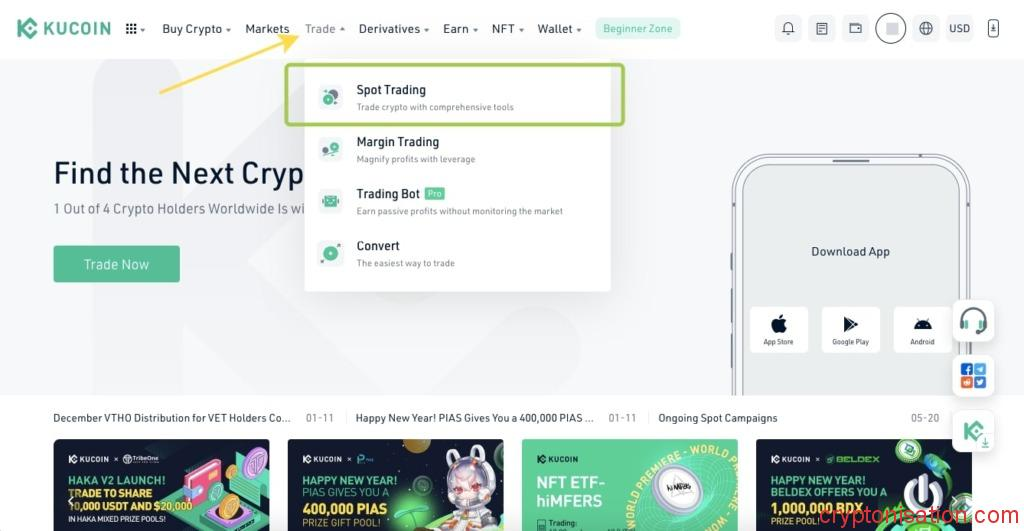Viewport: 1024px width, 531px height.
Task: Click the download app phone icon
Action: click(993, 29)
